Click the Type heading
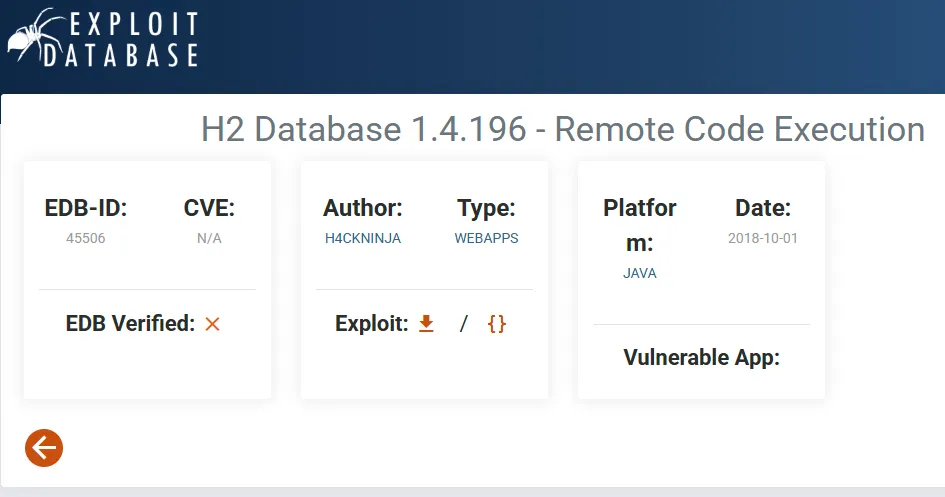The width and height of the screenshot is (945, 497). point(486,208)
